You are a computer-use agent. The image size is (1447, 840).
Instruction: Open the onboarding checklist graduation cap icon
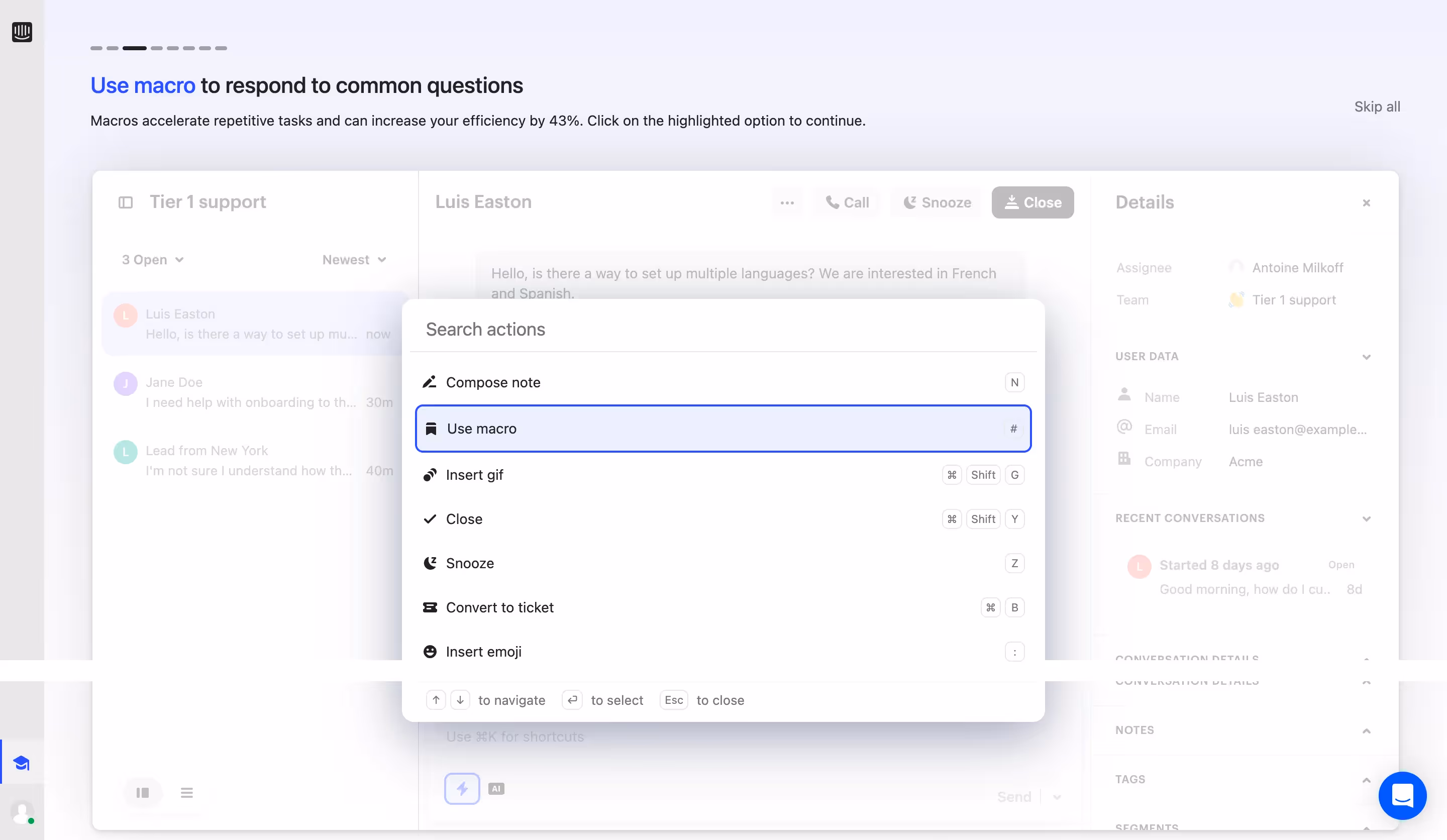pyautogui.click(x=22, y=763)
